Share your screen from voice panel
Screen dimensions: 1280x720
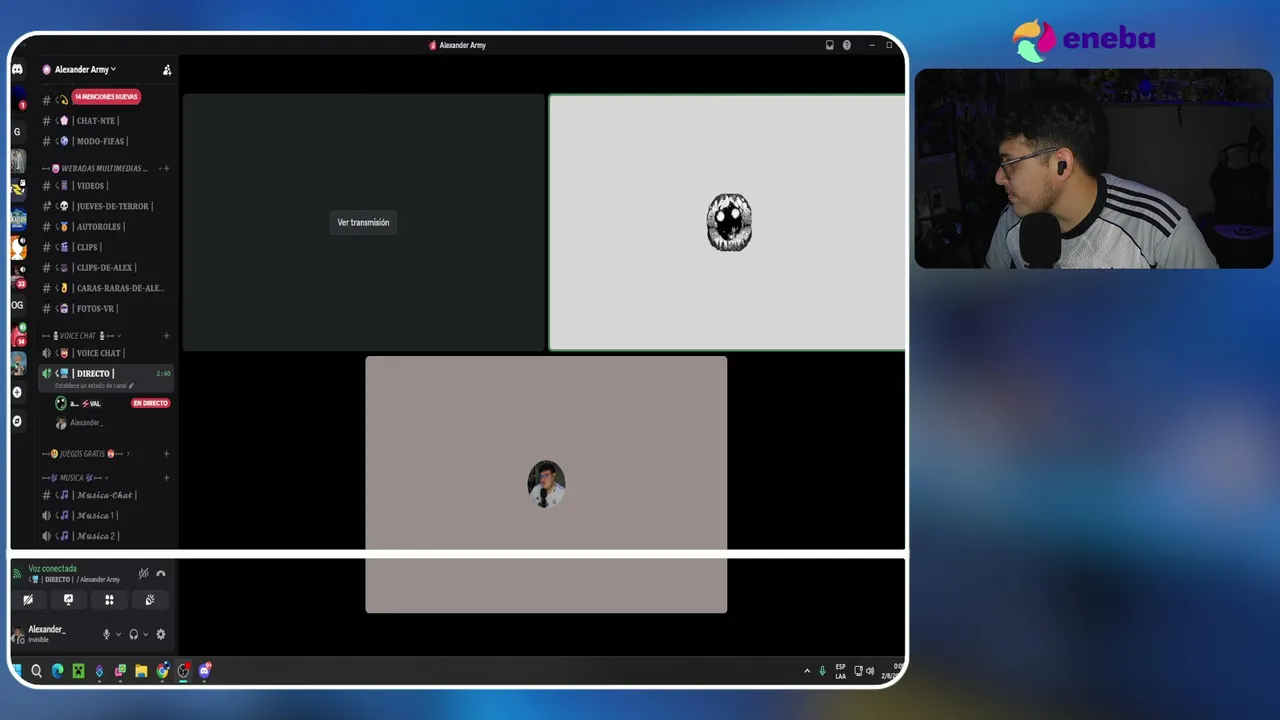[x=68, y=600]
